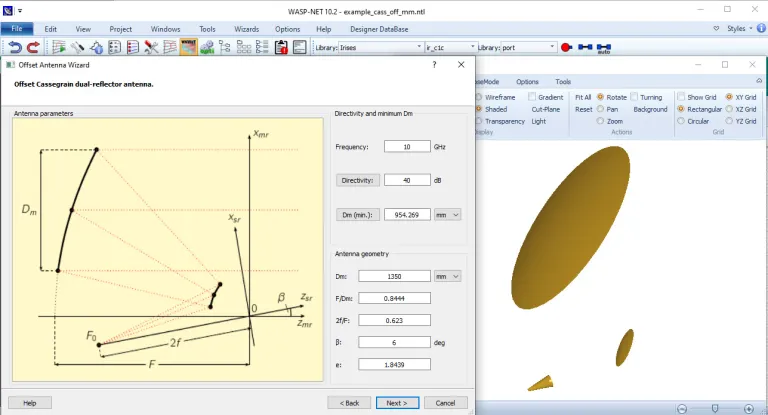The image size is (768, 415).
Task: Click the clipboard with red badge icon
Action: [281, 47]
